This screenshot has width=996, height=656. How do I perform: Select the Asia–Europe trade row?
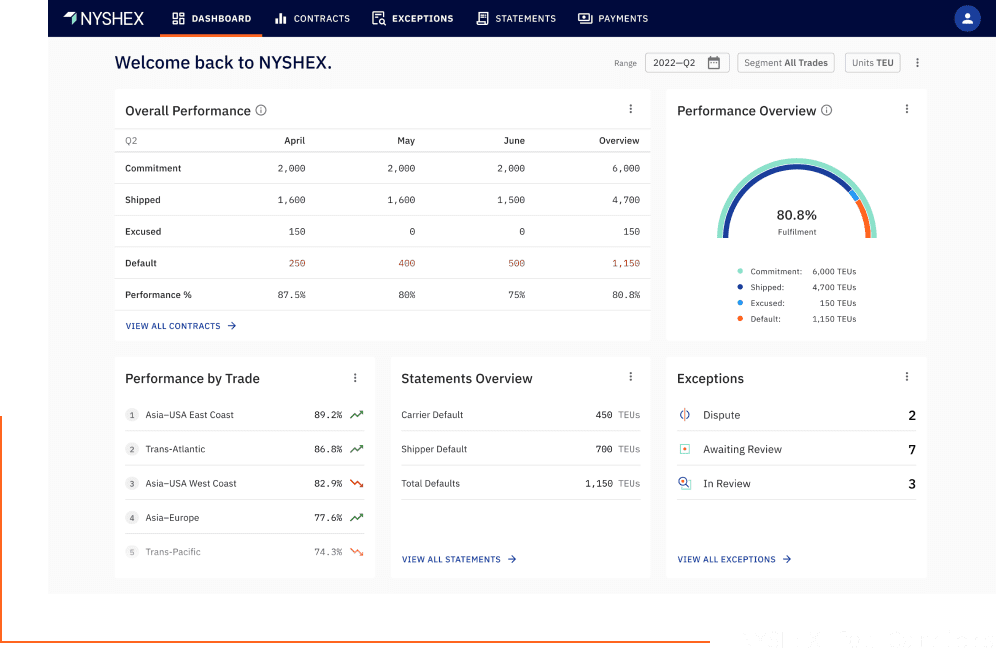click(245, 518)
